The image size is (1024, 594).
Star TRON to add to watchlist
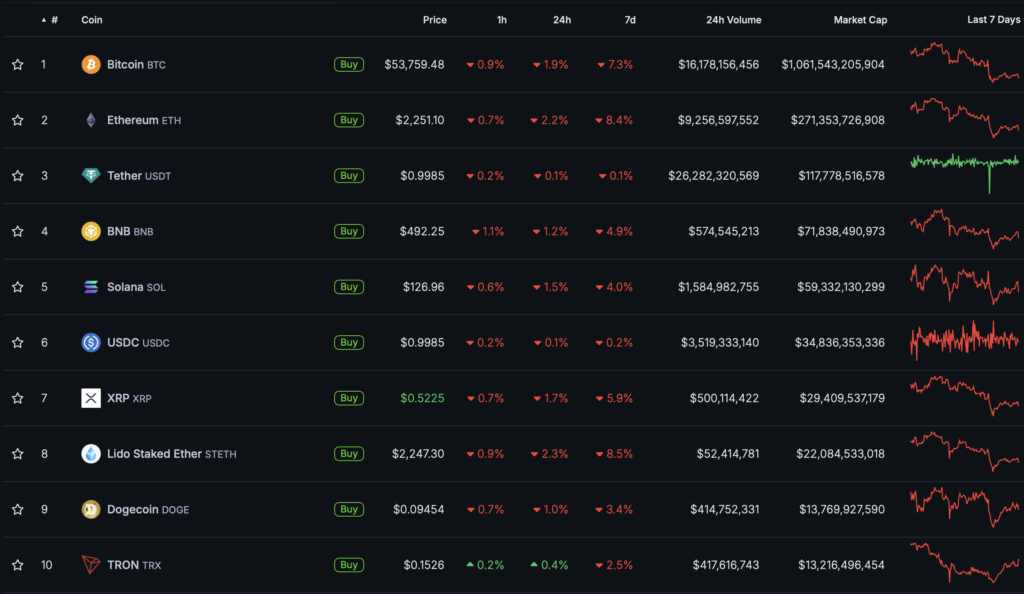coord(17,565)
